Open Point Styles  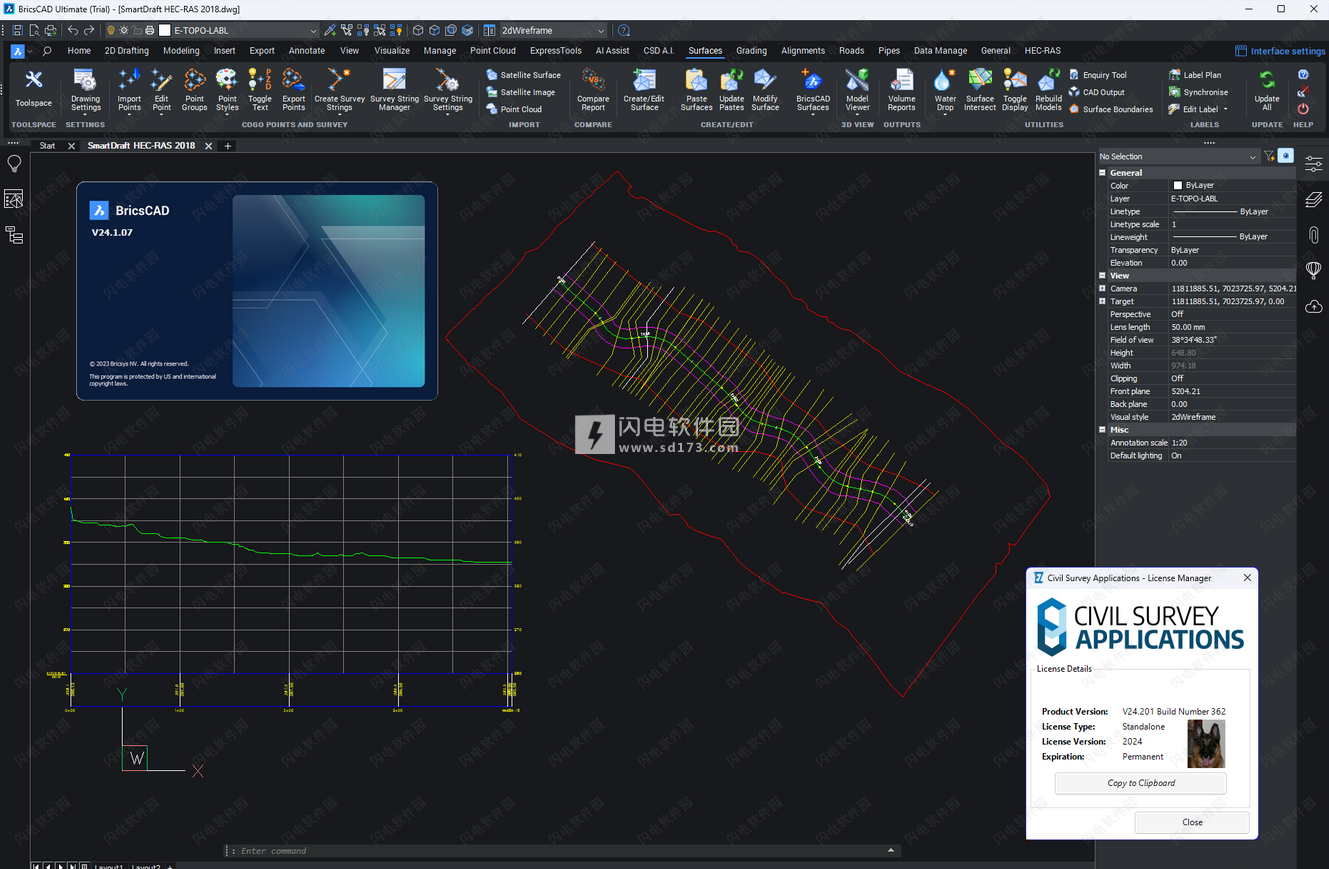[227, 90]
